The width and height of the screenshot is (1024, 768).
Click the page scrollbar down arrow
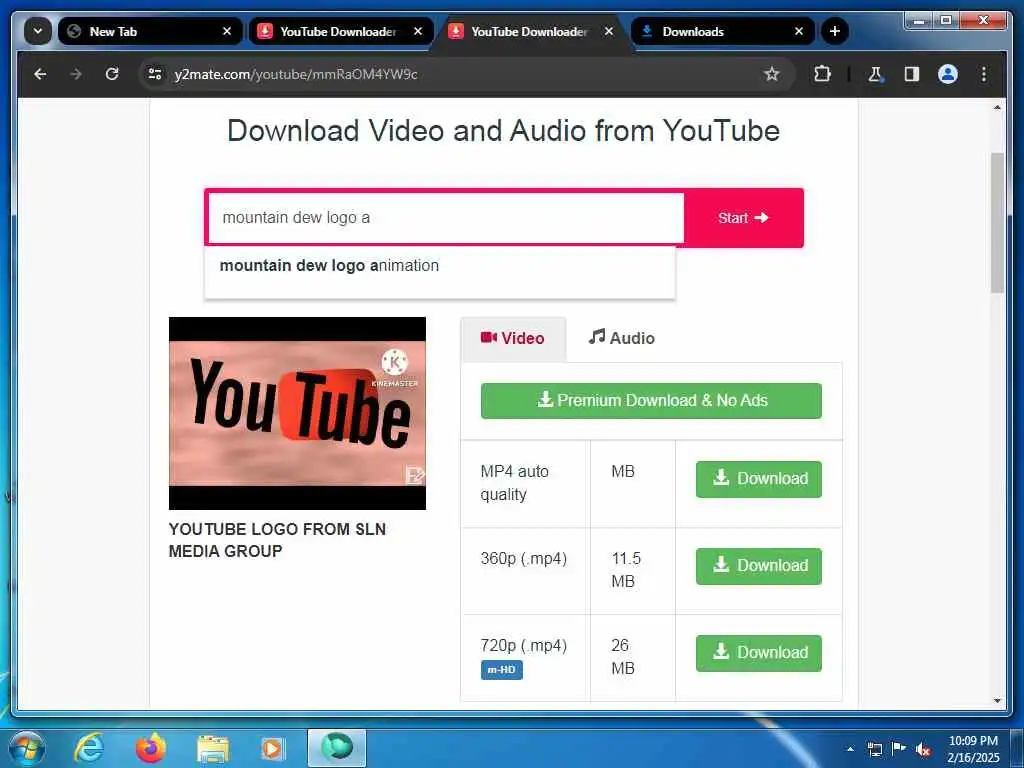pyautogui.click(x=997, y=701)
